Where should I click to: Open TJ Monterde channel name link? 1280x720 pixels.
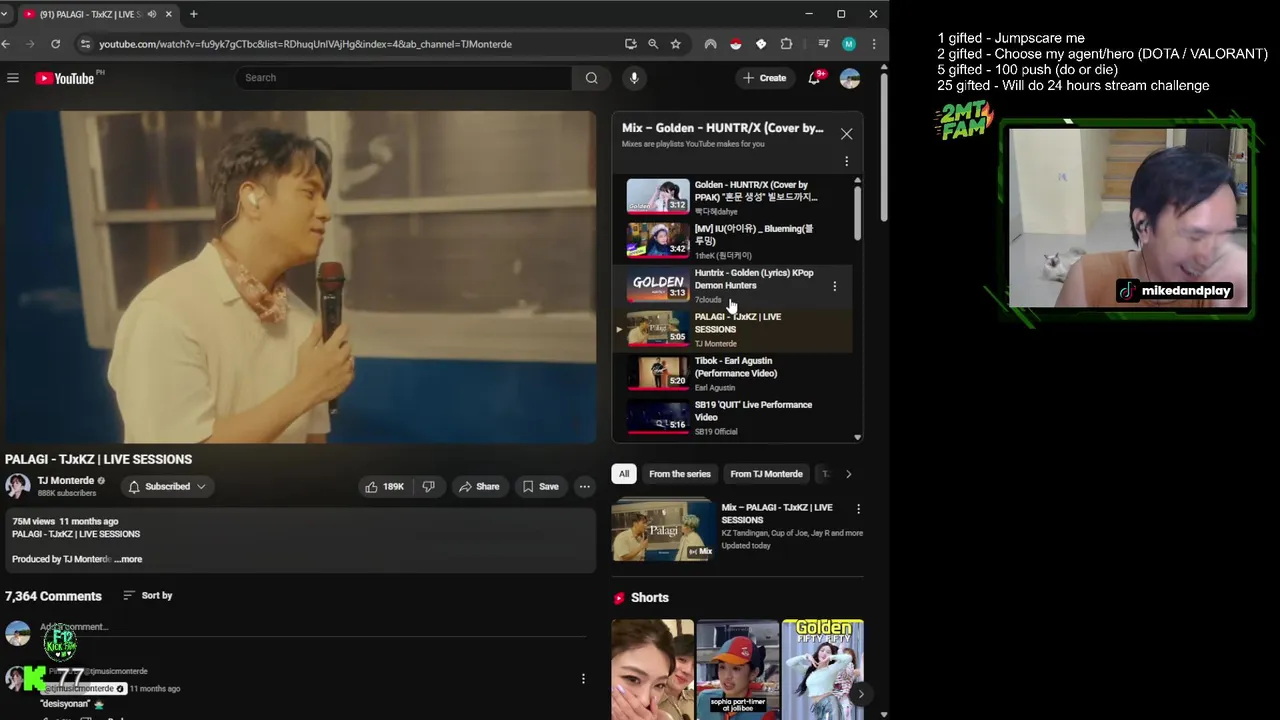pos(66,481)
